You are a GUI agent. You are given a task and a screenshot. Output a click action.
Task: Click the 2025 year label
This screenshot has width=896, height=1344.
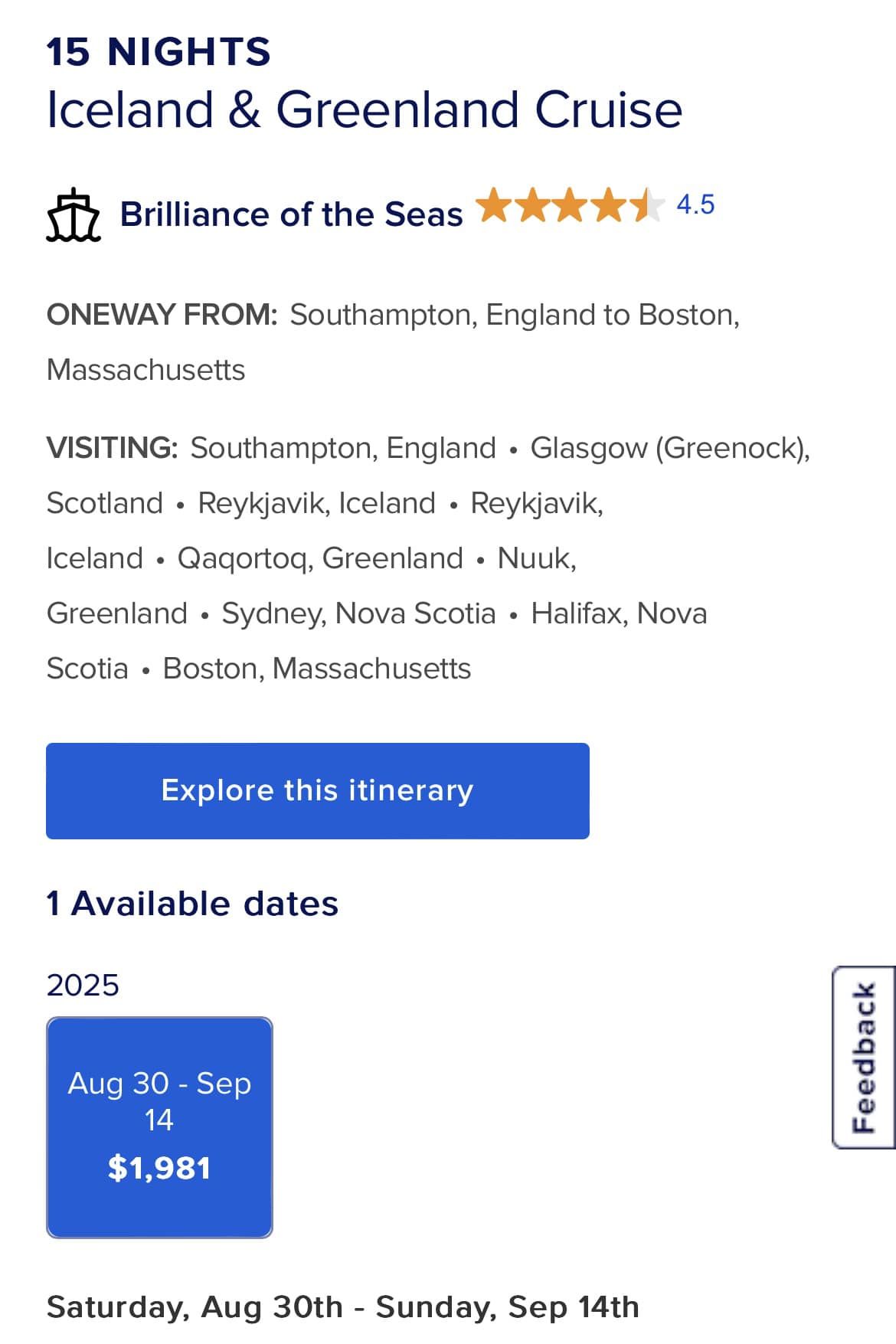(x=83, y=985)
